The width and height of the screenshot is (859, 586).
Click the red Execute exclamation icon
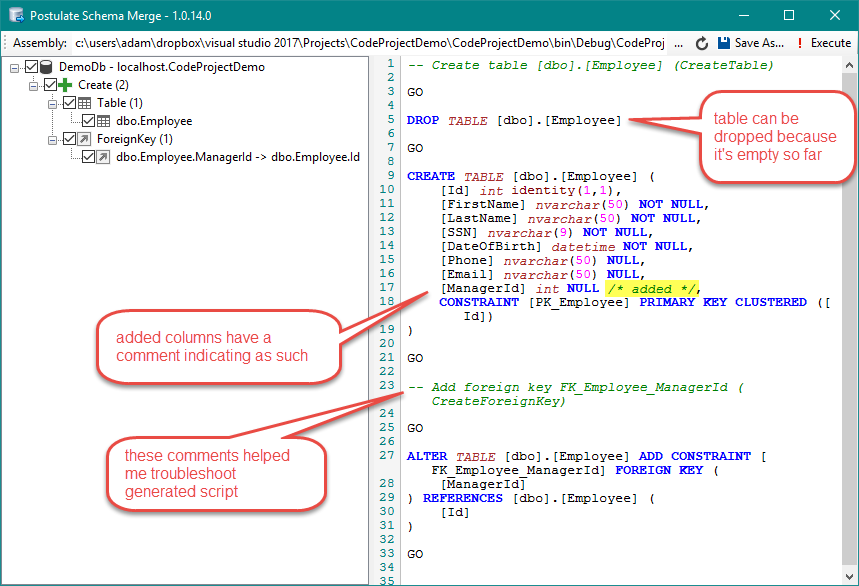pos(800,43)
